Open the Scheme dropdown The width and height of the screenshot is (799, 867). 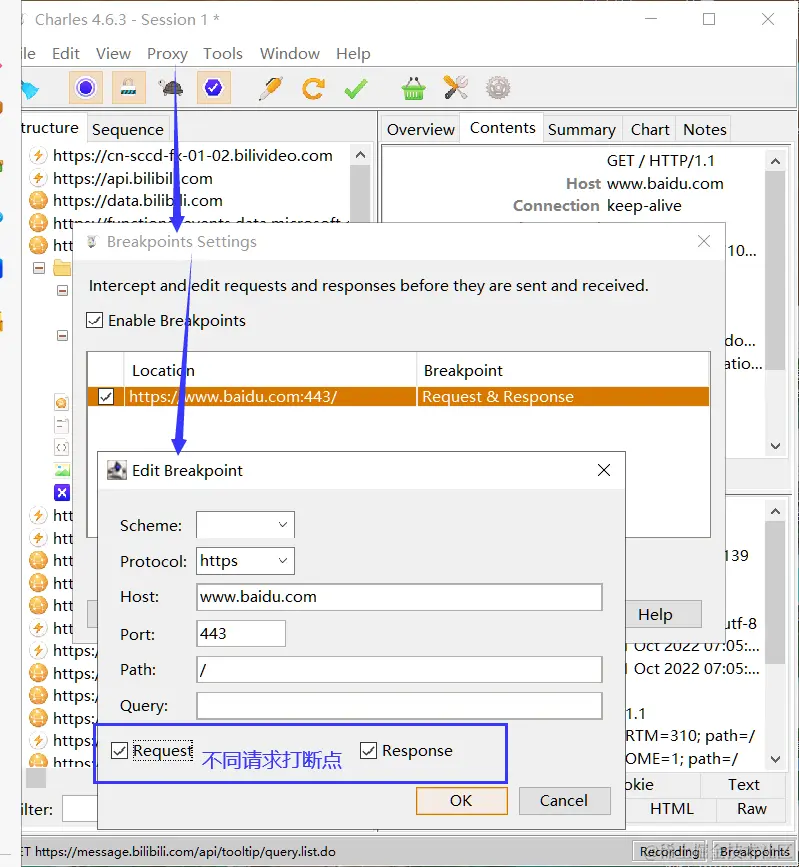click(246, 525)
